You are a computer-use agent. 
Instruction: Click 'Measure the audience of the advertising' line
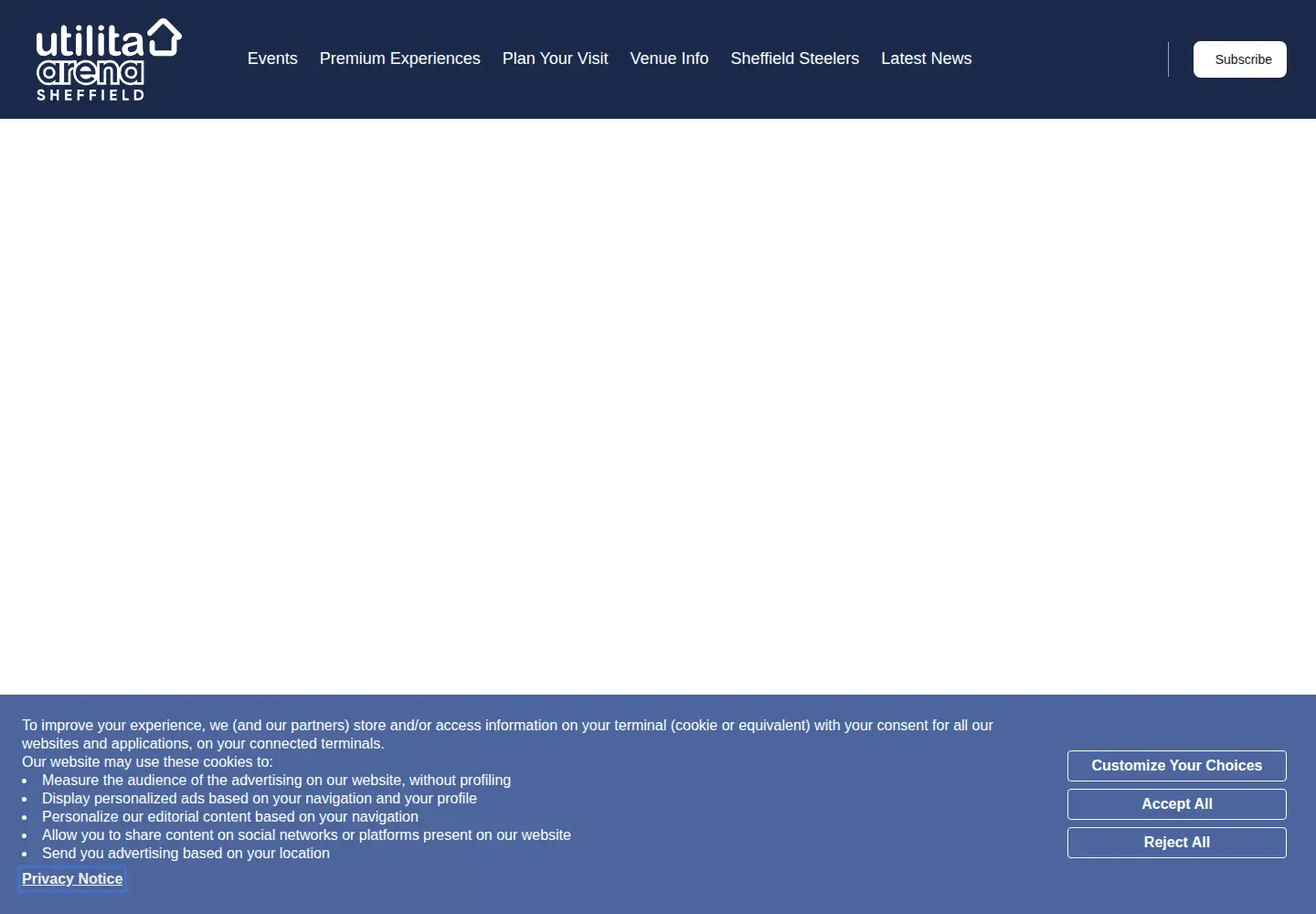point(276,781)
